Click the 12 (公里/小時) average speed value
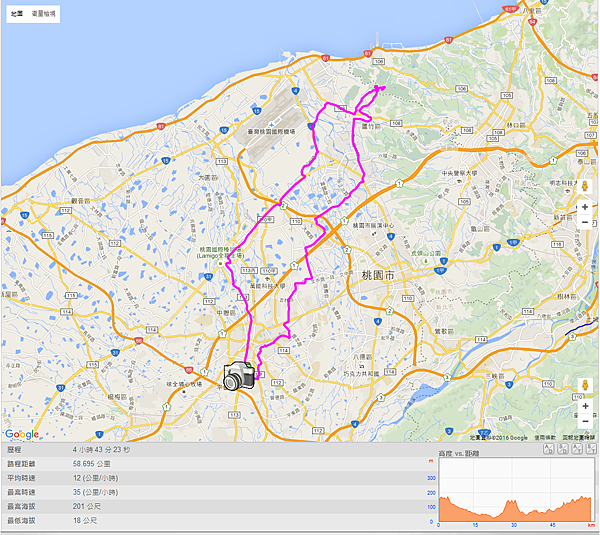This screenshot has height=535, width=600. tap(96, 478)
